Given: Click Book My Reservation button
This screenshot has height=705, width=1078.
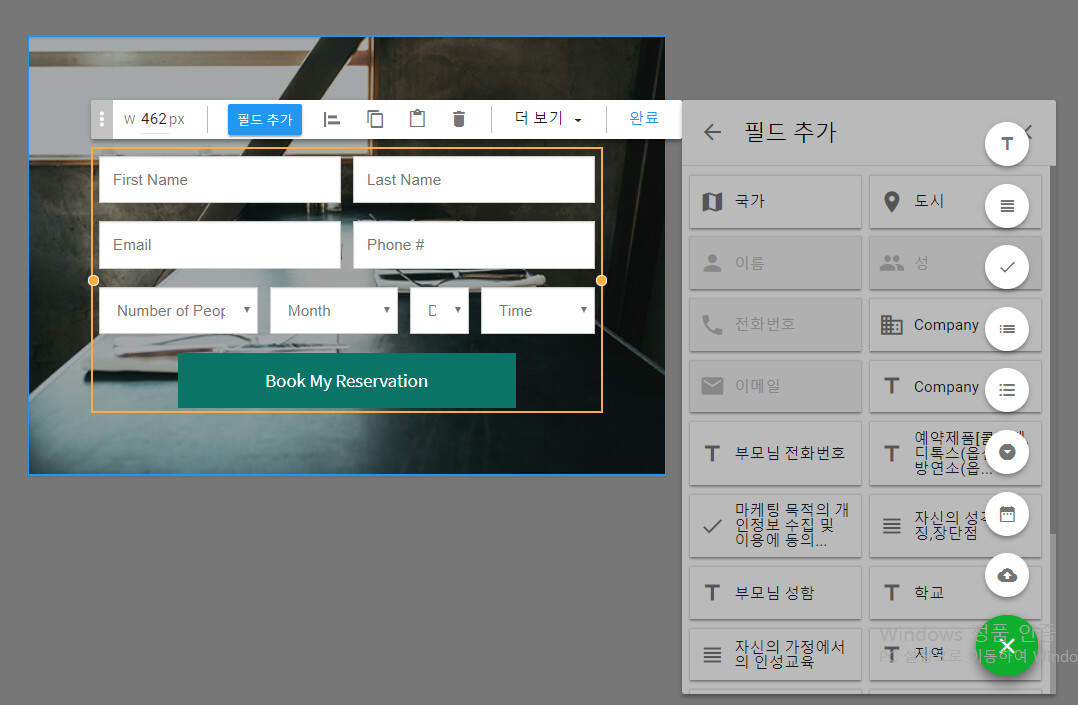Looking at the screenshot, I should point(346,380).
